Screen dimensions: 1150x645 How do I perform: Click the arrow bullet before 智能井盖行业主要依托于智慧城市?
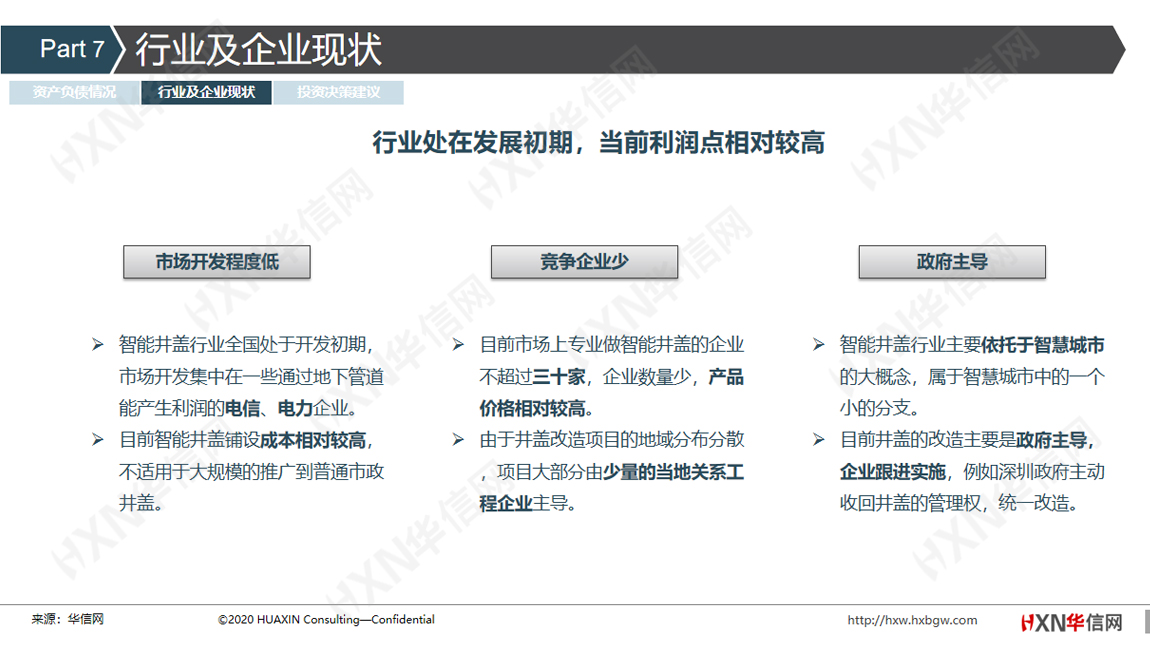click(x=819, y=344)
